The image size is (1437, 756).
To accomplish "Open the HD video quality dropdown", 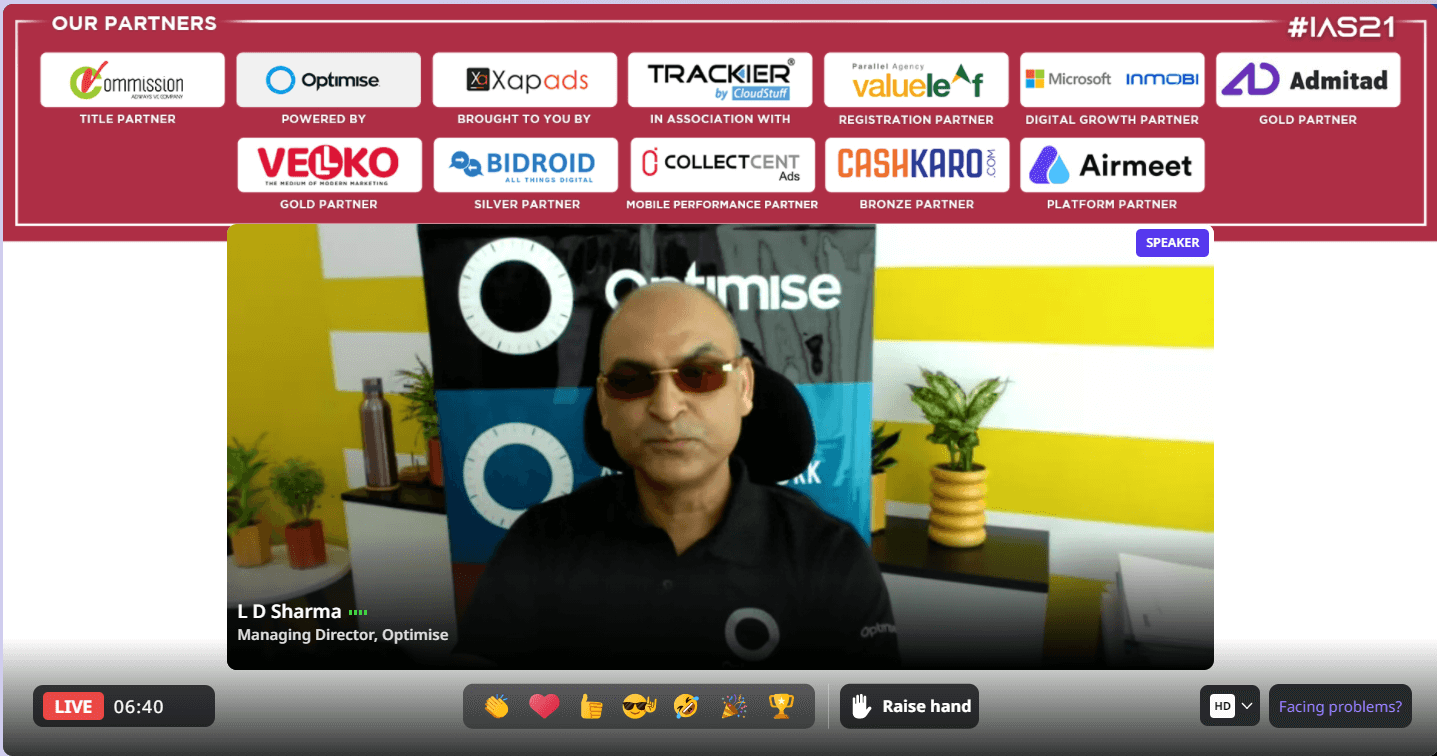I will click(x=1230, y=706).
